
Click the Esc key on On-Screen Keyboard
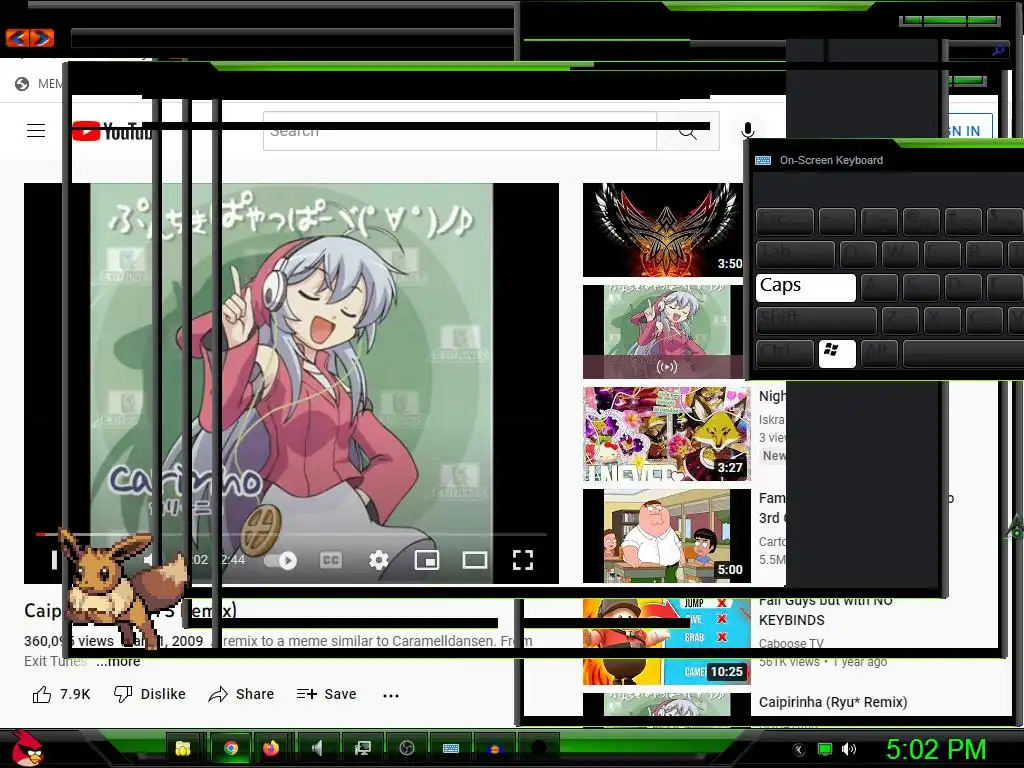coord(784,222)
